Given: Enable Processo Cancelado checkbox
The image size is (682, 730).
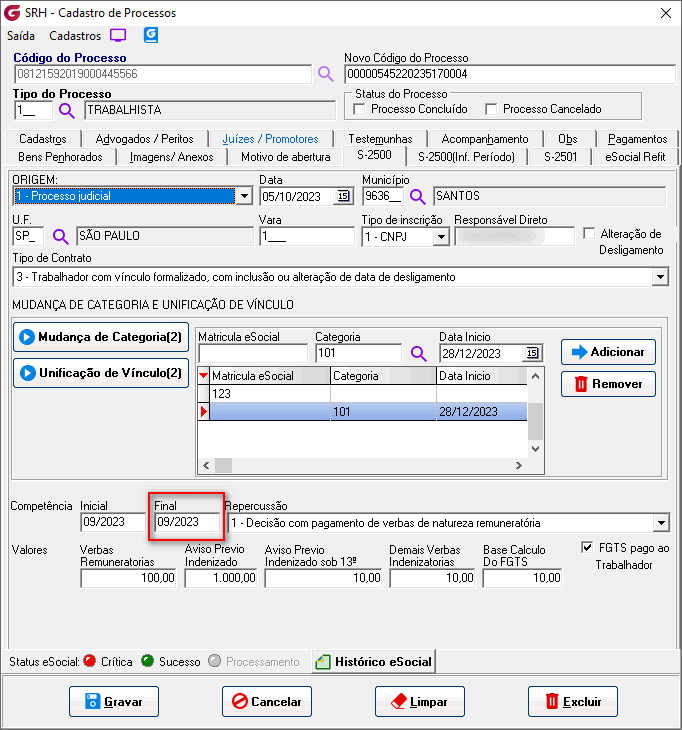Looking at the screenshot, I should point(491,109).
